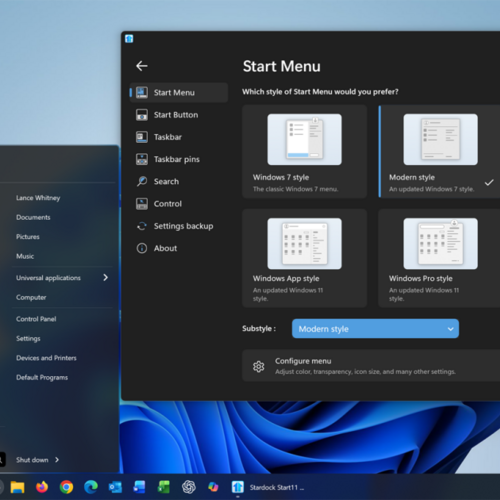
Task: Click the Search magnifier icon in sidebar
Action: click(x=142, y=182)
